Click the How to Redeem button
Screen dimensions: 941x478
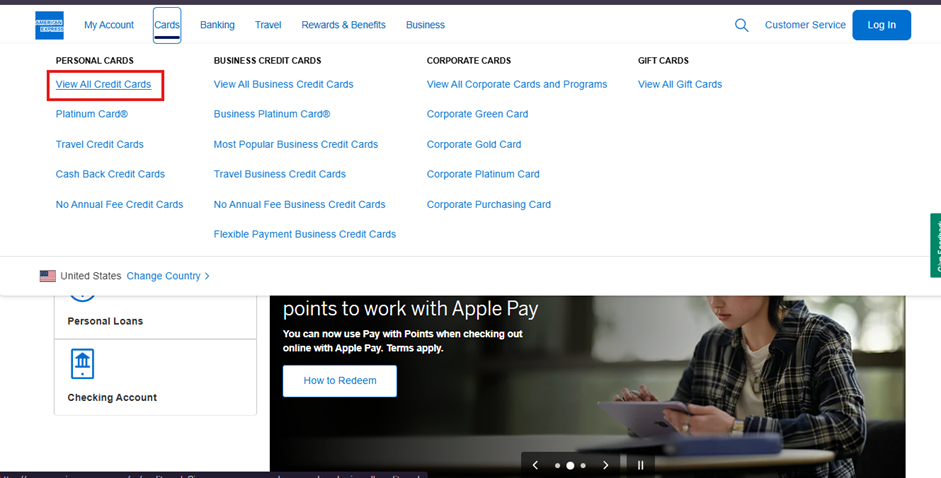[x=340, y=381]
